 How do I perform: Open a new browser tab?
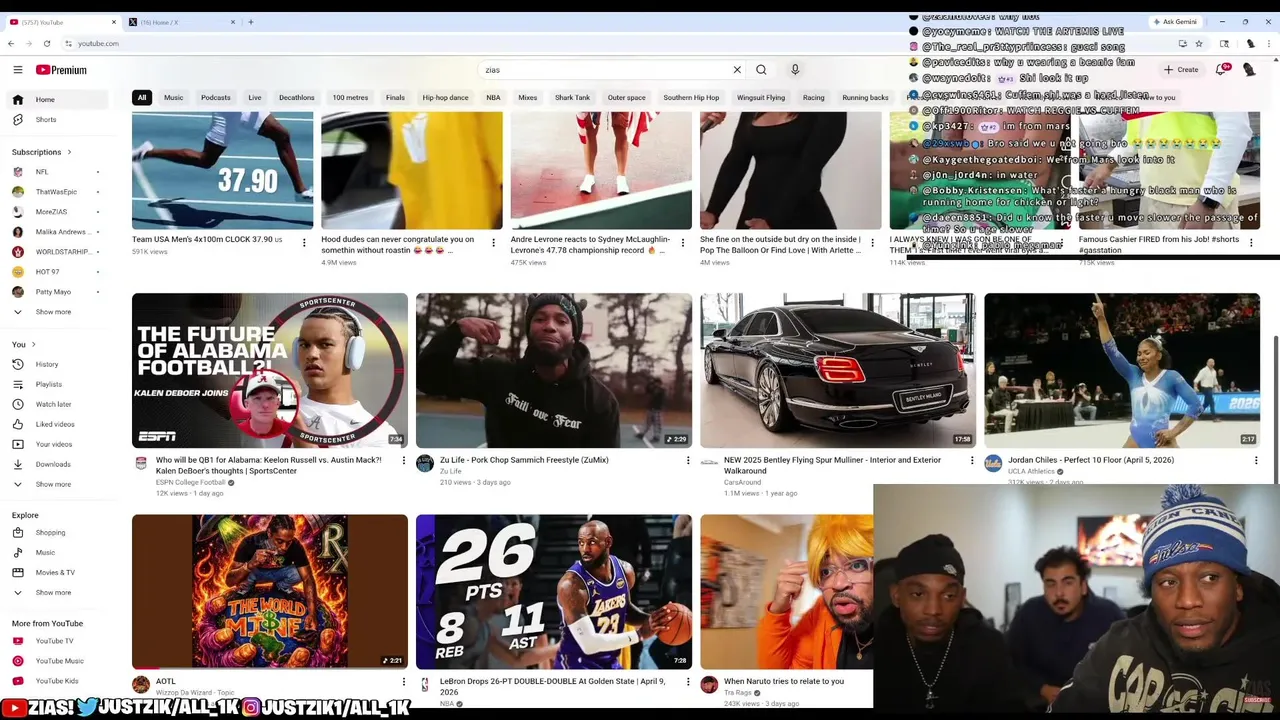click(250, 22)
